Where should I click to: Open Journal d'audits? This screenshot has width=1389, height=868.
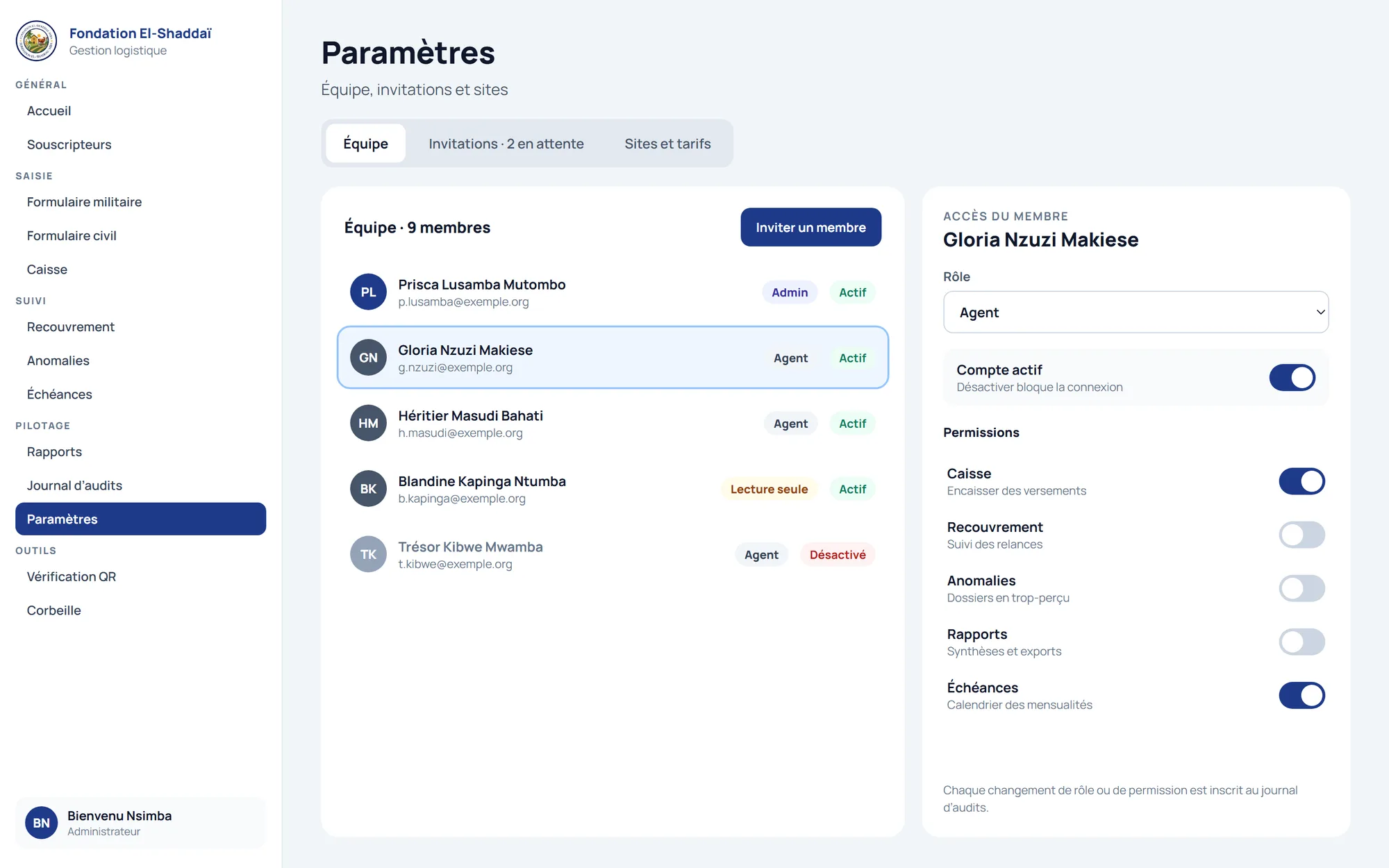[x=140, y=486]
